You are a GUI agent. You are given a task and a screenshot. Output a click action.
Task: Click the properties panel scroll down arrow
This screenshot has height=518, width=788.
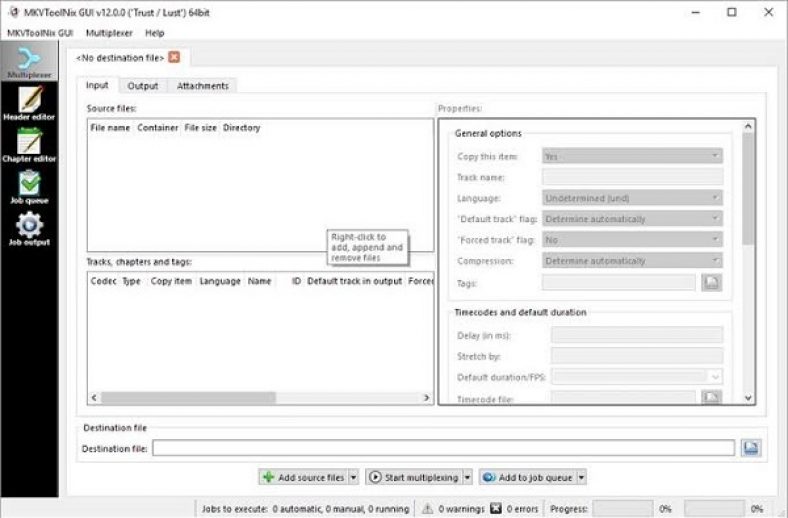coord(748,398)
